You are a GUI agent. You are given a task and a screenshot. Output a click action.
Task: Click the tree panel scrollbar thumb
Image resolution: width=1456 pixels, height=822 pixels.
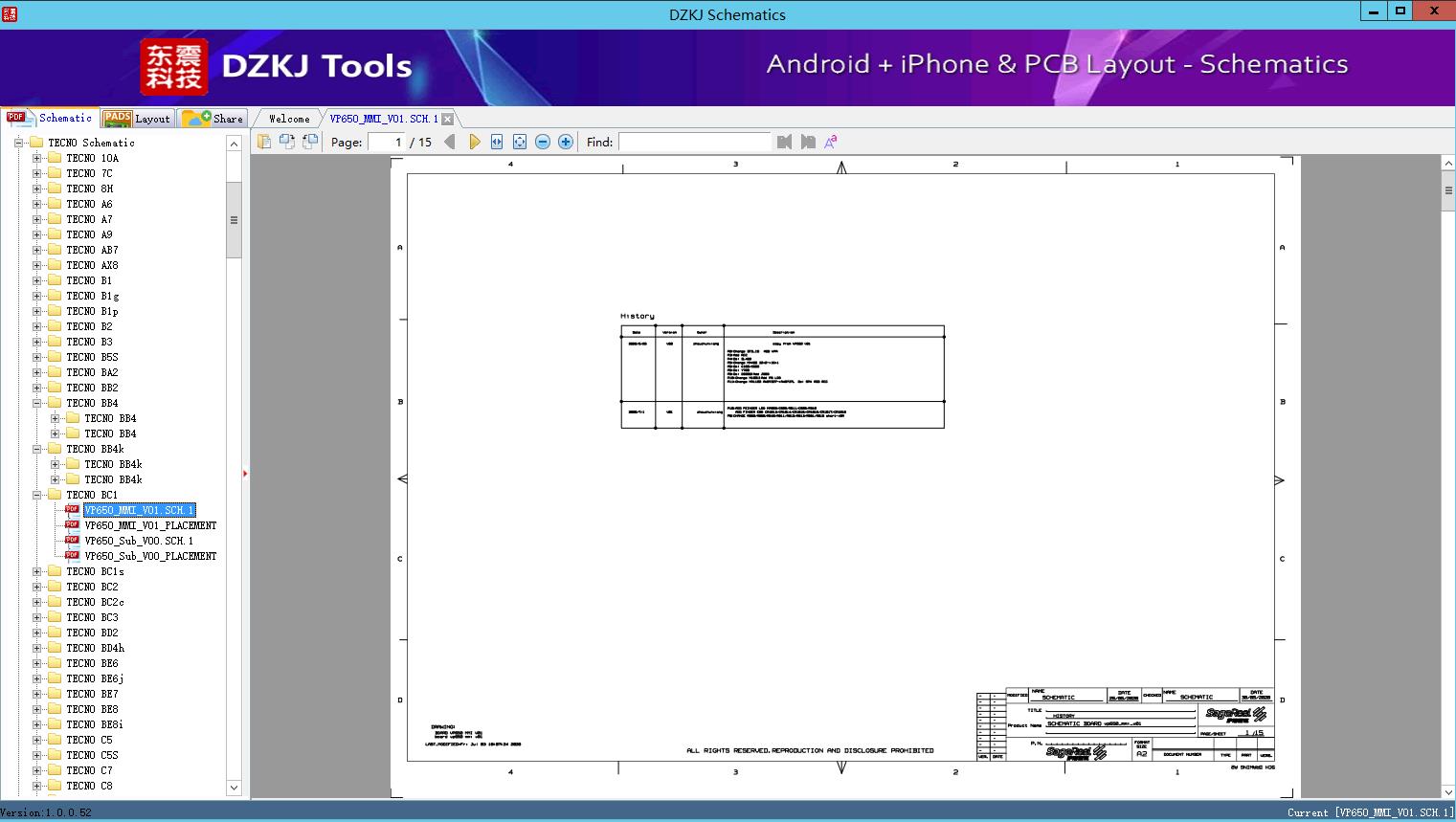point(234,219)
